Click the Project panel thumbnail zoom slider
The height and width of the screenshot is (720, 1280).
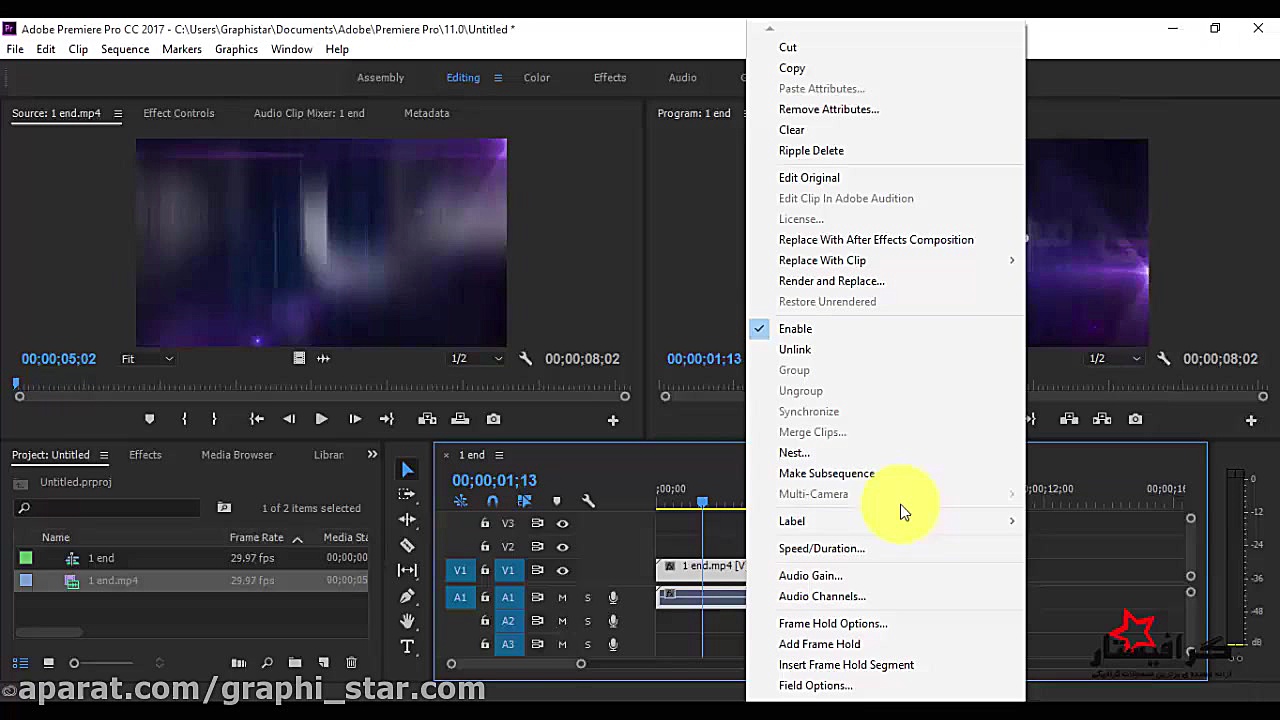[74, 663]
